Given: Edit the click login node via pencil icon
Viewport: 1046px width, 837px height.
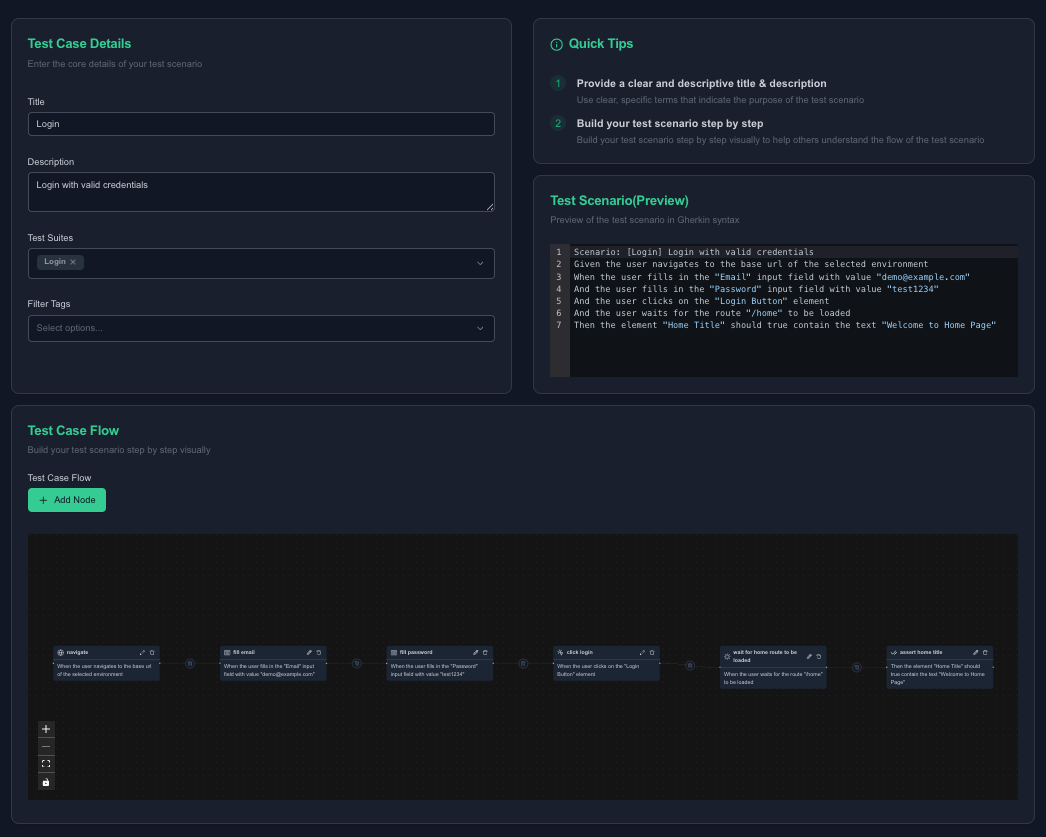Looking at the screenshot, I should [641, 652].
